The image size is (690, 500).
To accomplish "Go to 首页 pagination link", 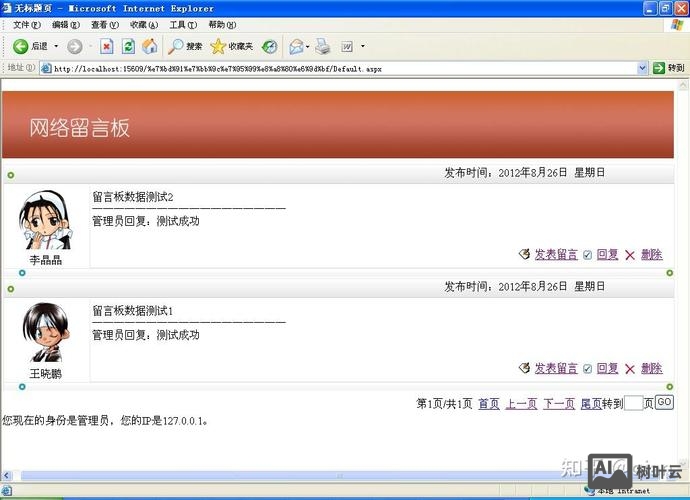I will 489,404.
